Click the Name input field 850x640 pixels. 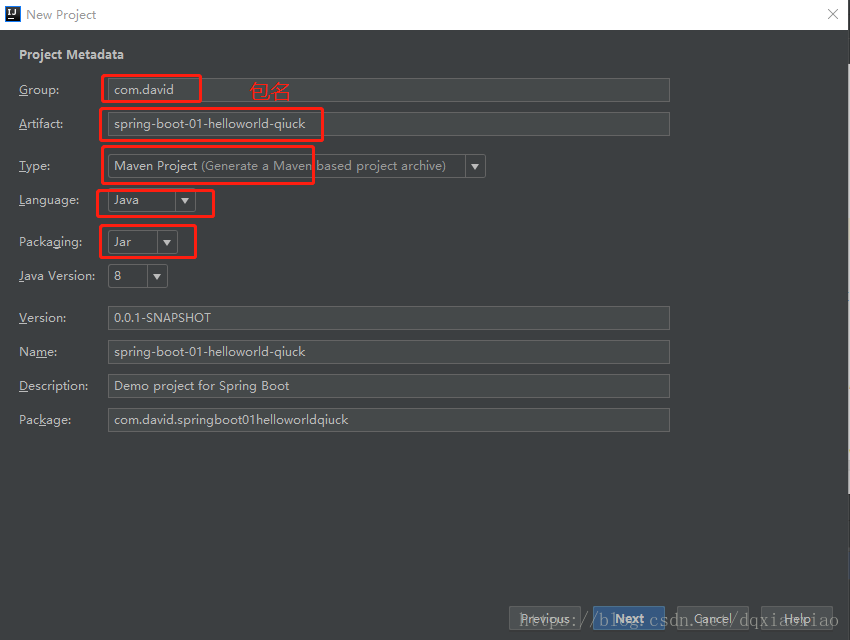click(388, 351)
